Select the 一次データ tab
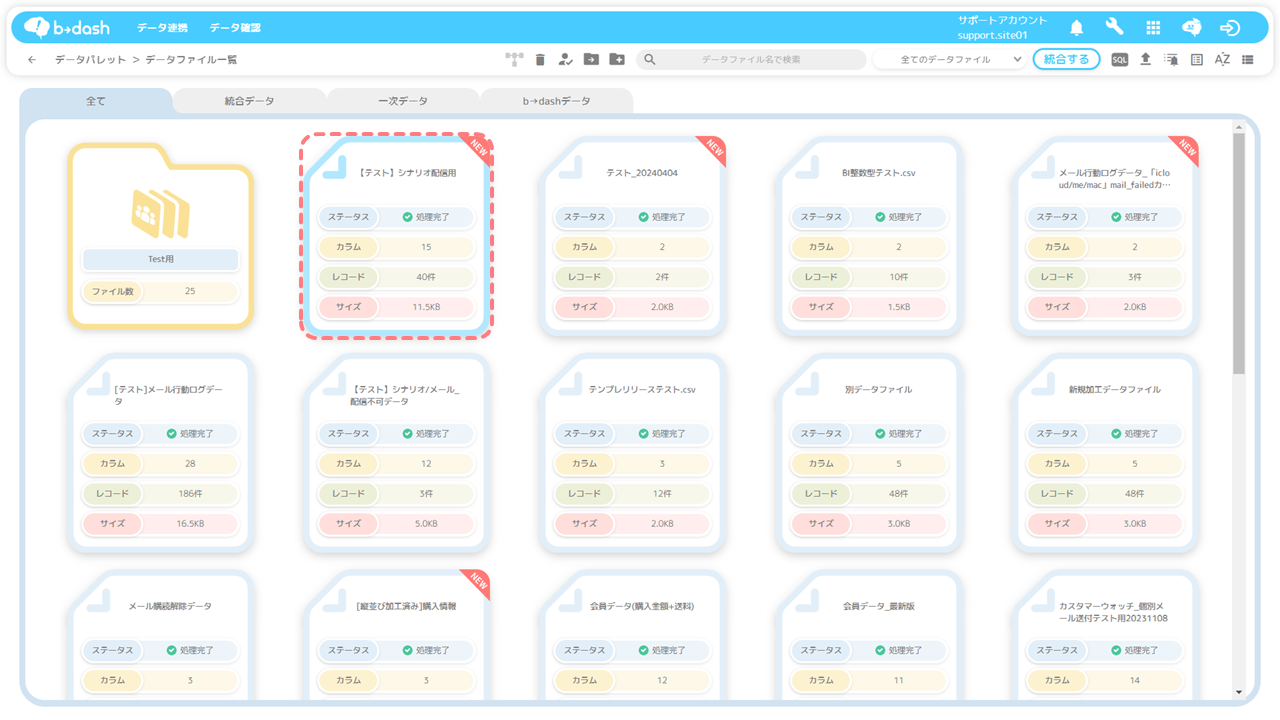This screenshot has height=720, width=1280. (x=403, y=101)
